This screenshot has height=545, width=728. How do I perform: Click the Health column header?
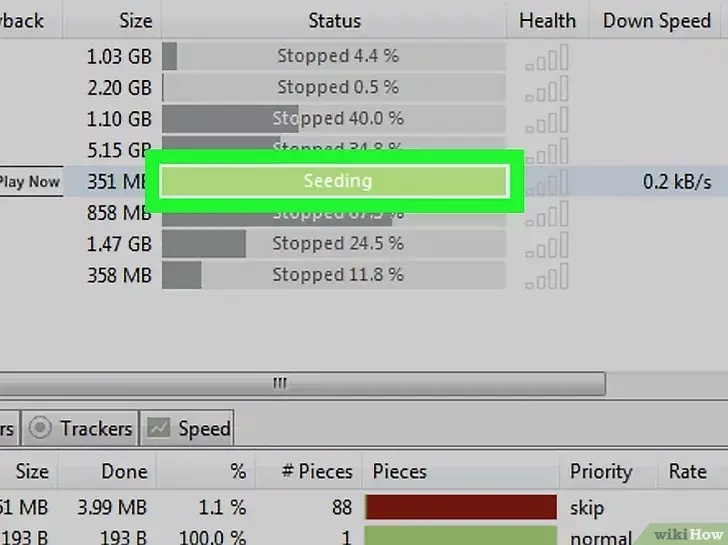pyautogui.click(x=547, y=20)
